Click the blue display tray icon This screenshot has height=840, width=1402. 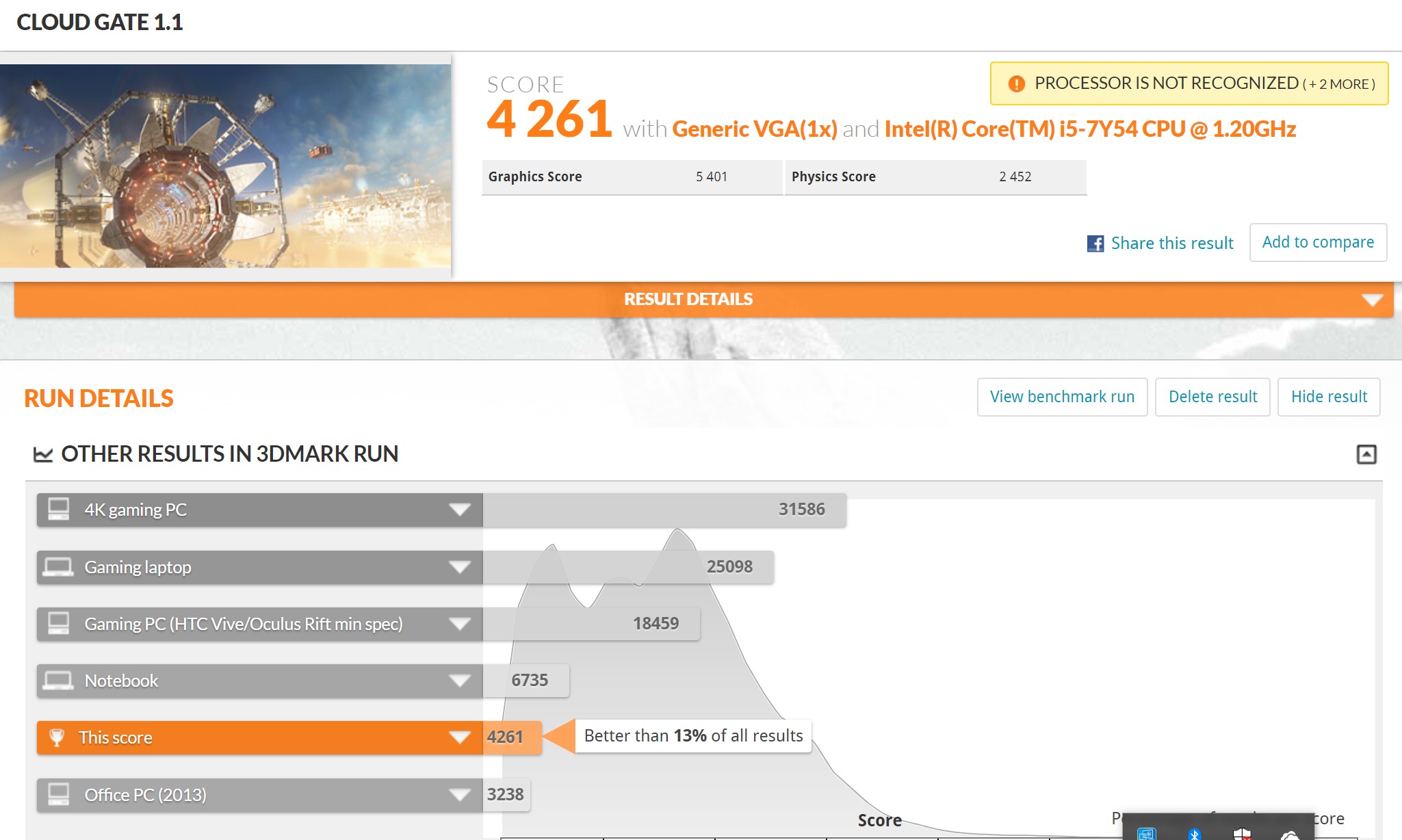pos(1147,834)
